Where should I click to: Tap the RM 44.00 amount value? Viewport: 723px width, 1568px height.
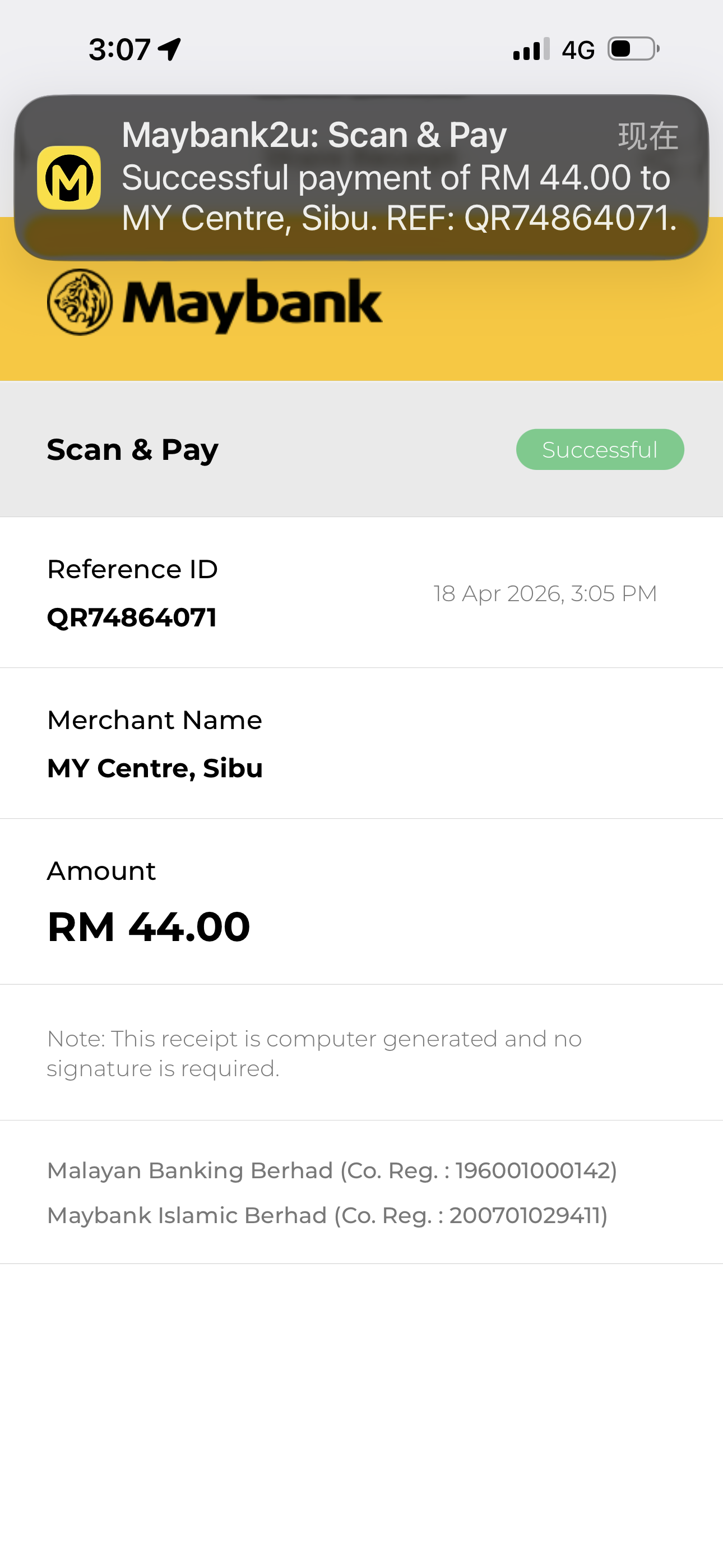coord(149,926)
